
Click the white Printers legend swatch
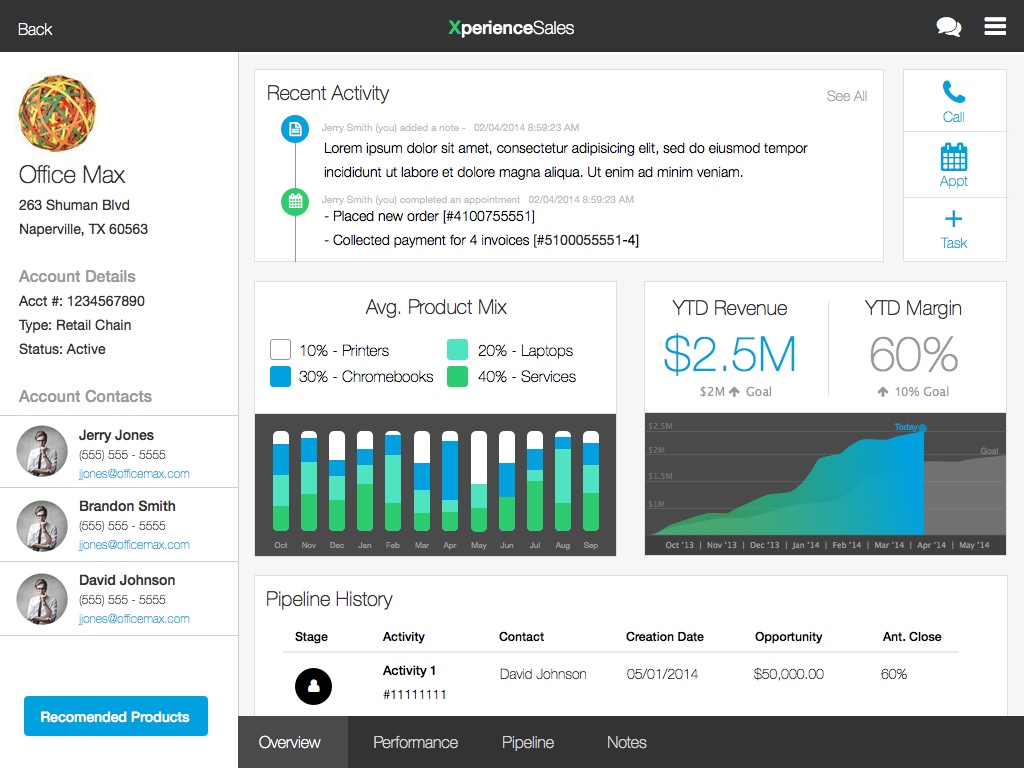[280, 349]
